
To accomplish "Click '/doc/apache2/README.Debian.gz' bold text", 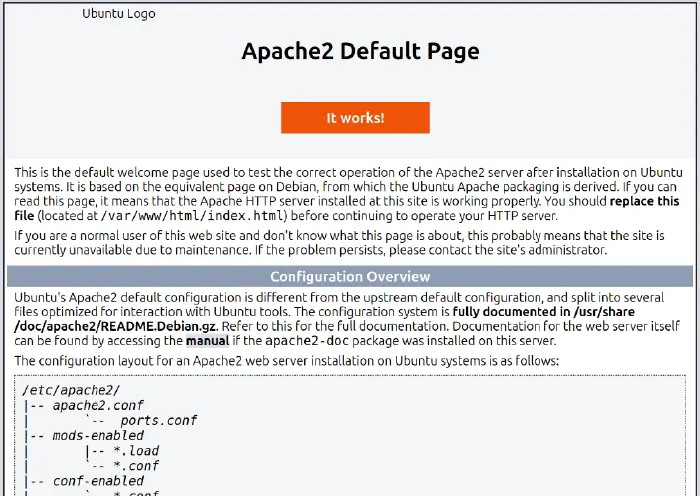I will tap(116, 326).
